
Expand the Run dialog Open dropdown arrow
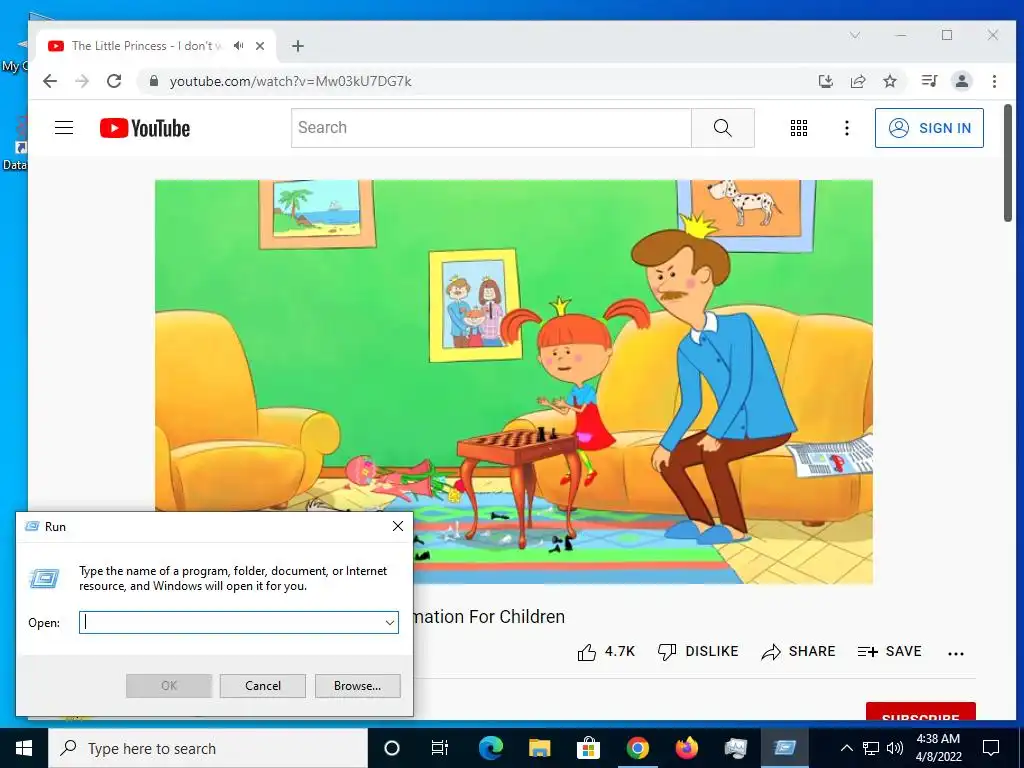point(390,622)
